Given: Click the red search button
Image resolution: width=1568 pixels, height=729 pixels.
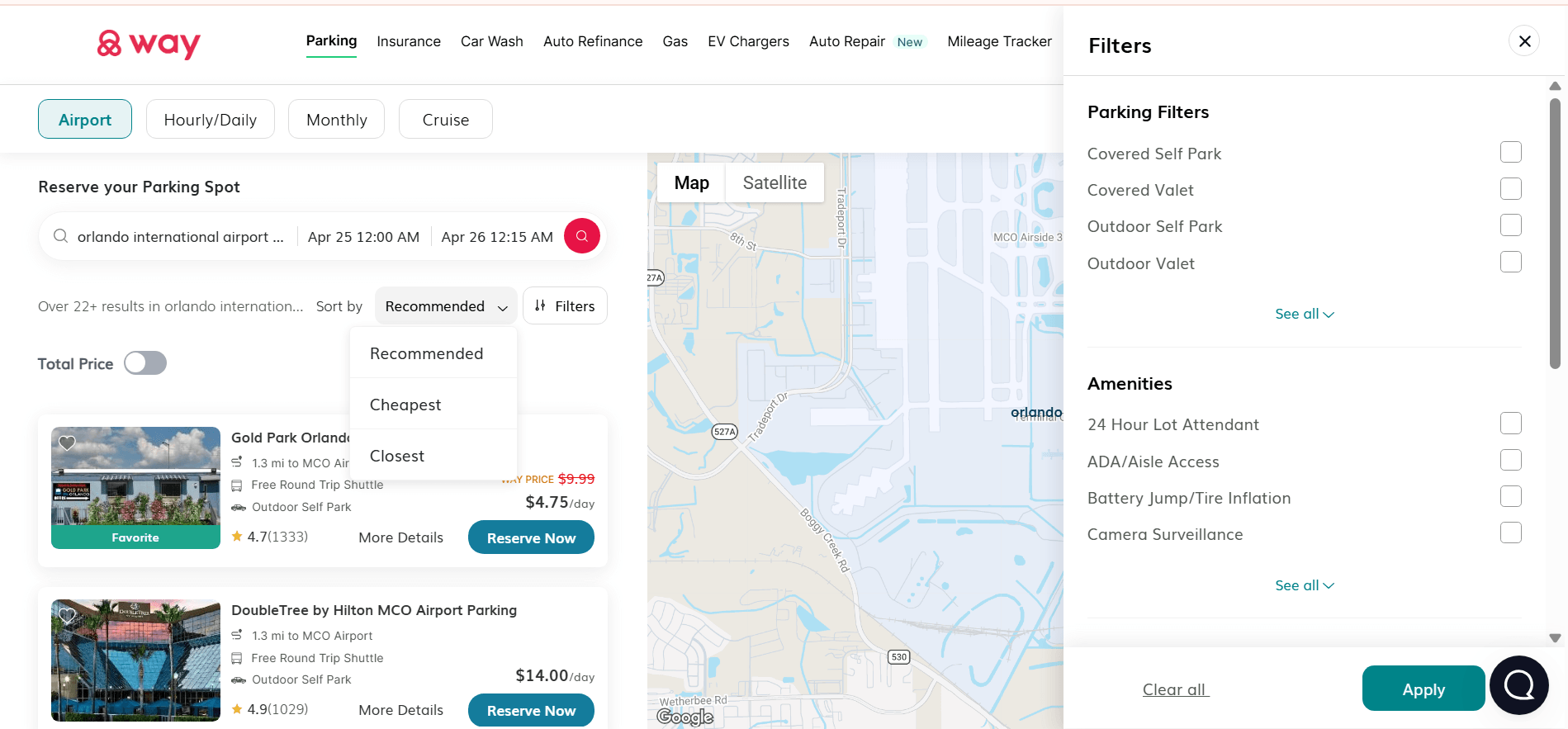Looking at the screenshot, I should point(582,236).
